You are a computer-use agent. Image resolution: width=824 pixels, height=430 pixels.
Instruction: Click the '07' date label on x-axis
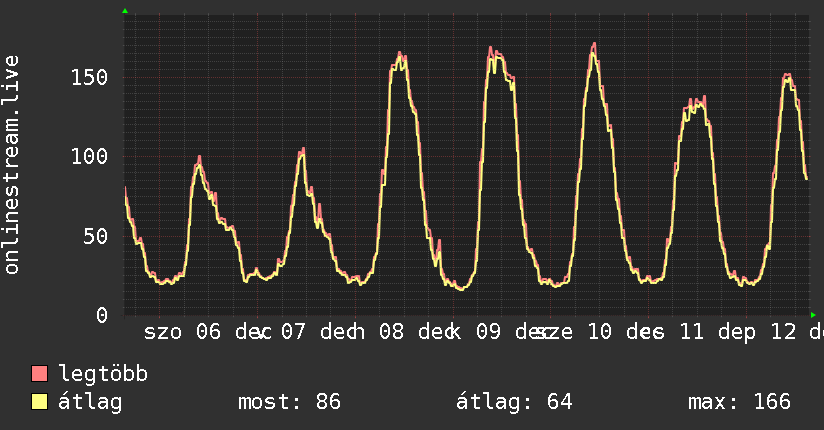pos(293,332)
